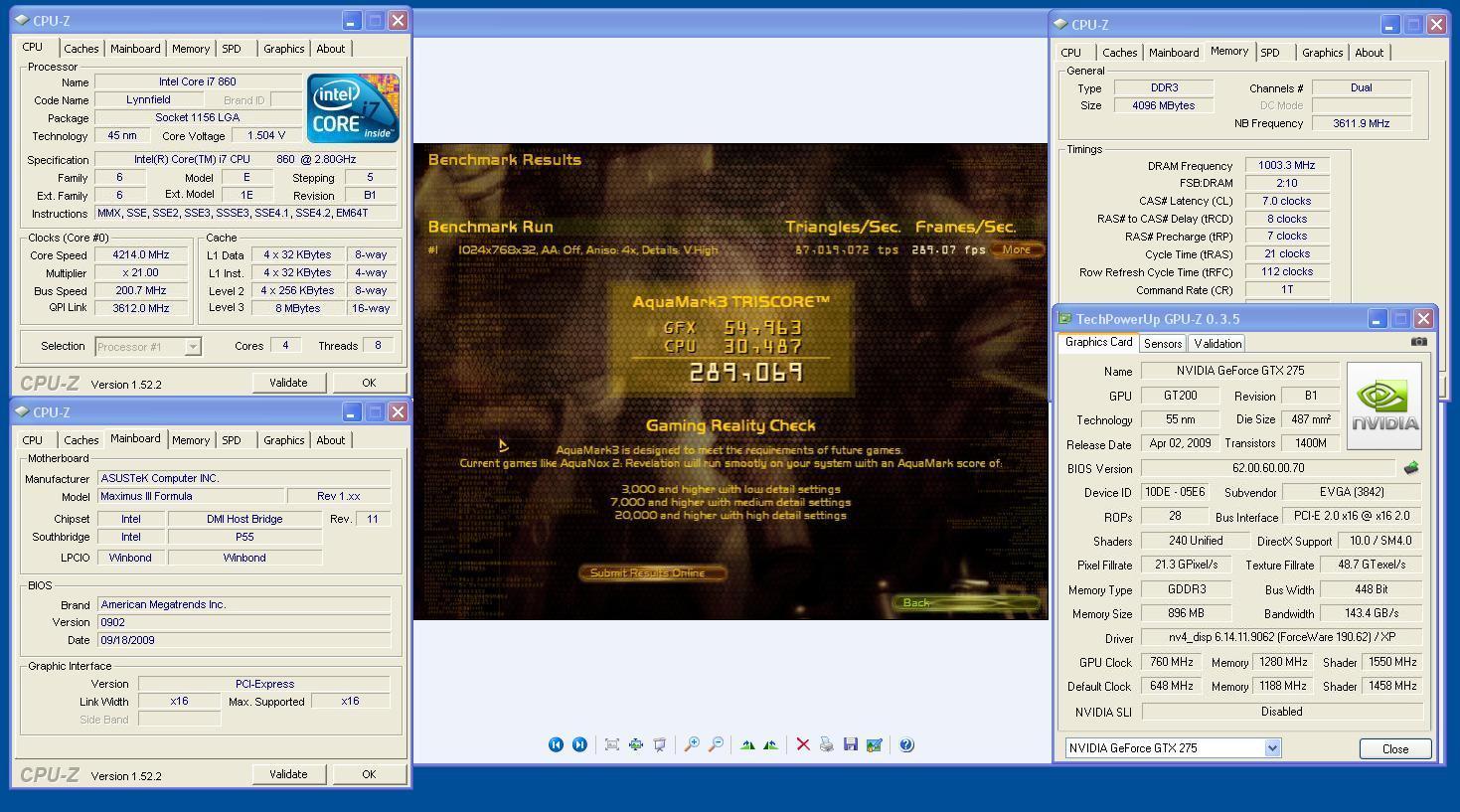Viewport: 1460px width, 812px height.
Task: Switch to CPU tab in CPU-Z Mainboard window
Action: (33, 440)
